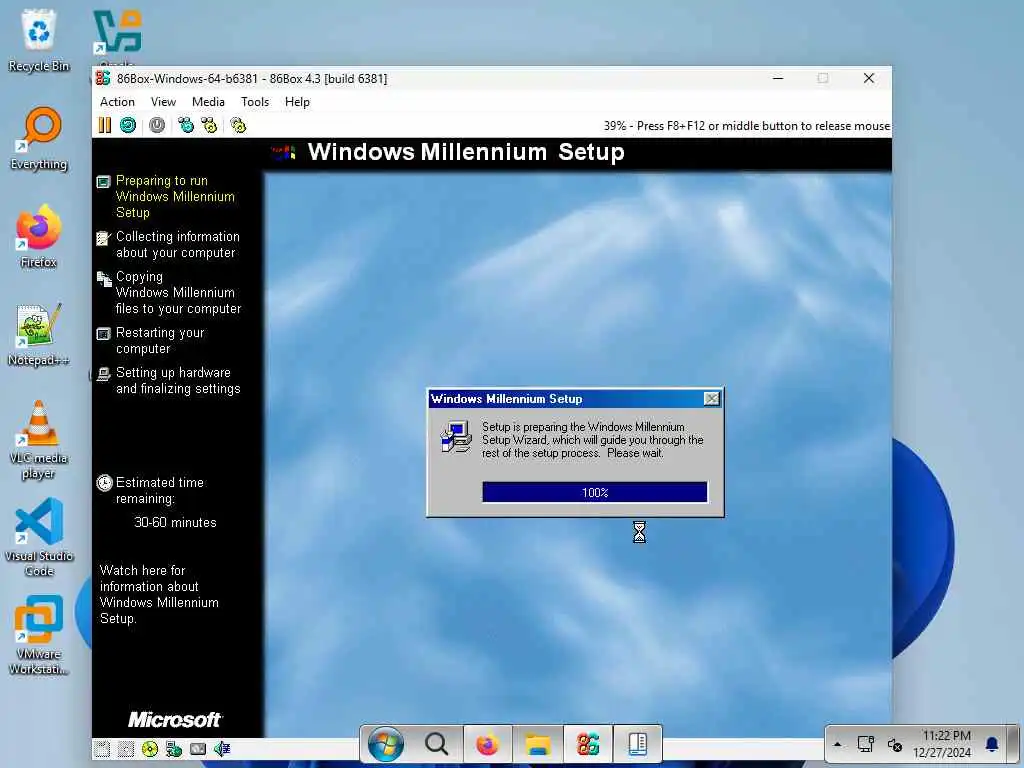Click the sound speaker status bar icon
The image size is (1024, 768).
[222, 749]
